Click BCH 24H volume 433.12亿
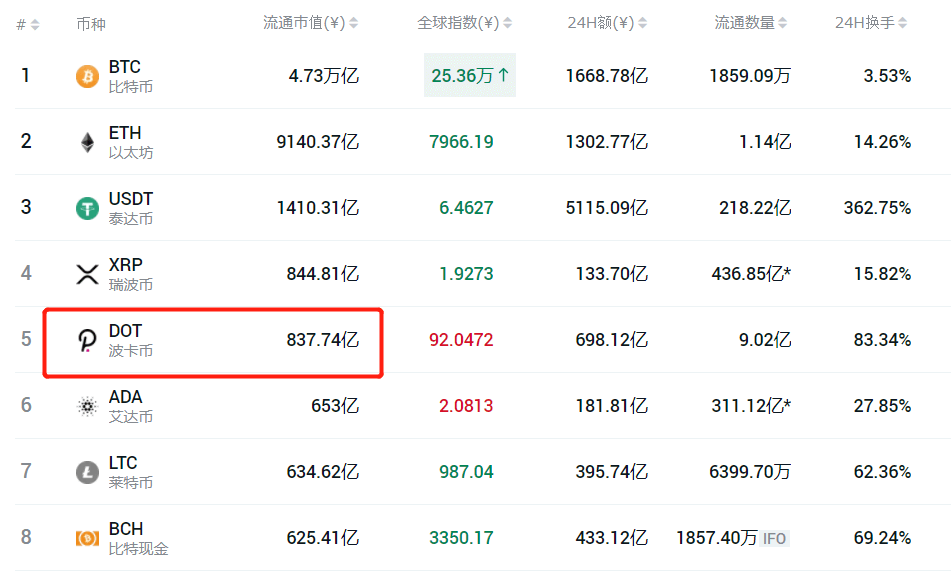The height and width of the screenshot is (578, 951). coord(611,538)
